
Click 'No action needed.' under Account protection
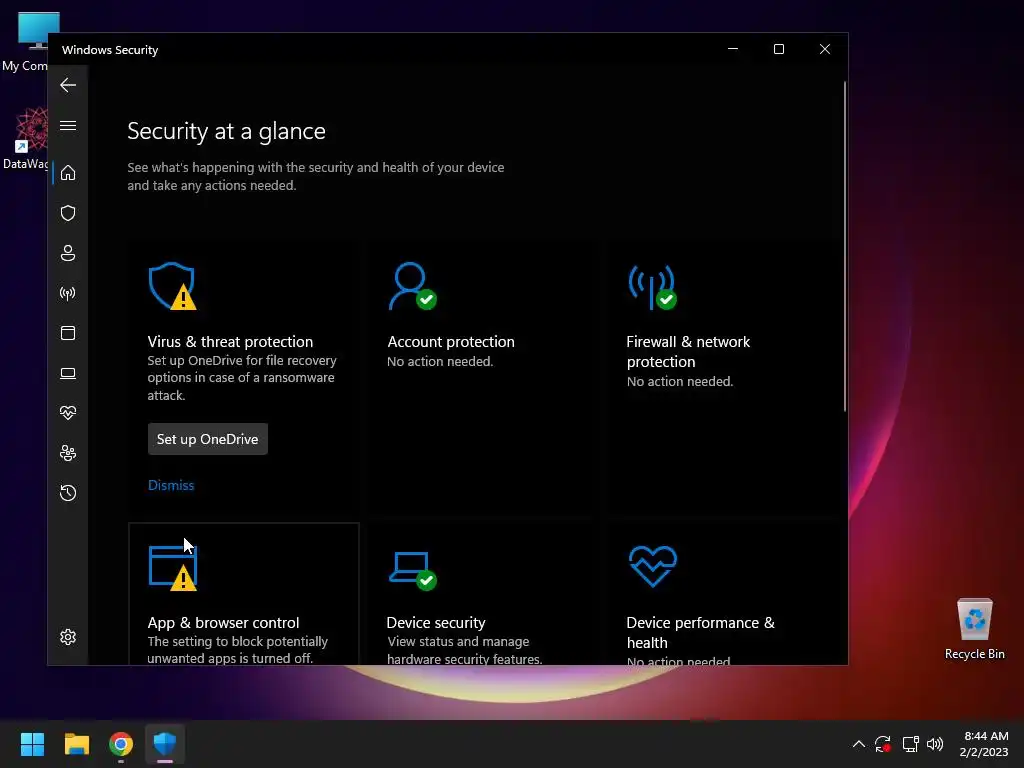[440, 361]
